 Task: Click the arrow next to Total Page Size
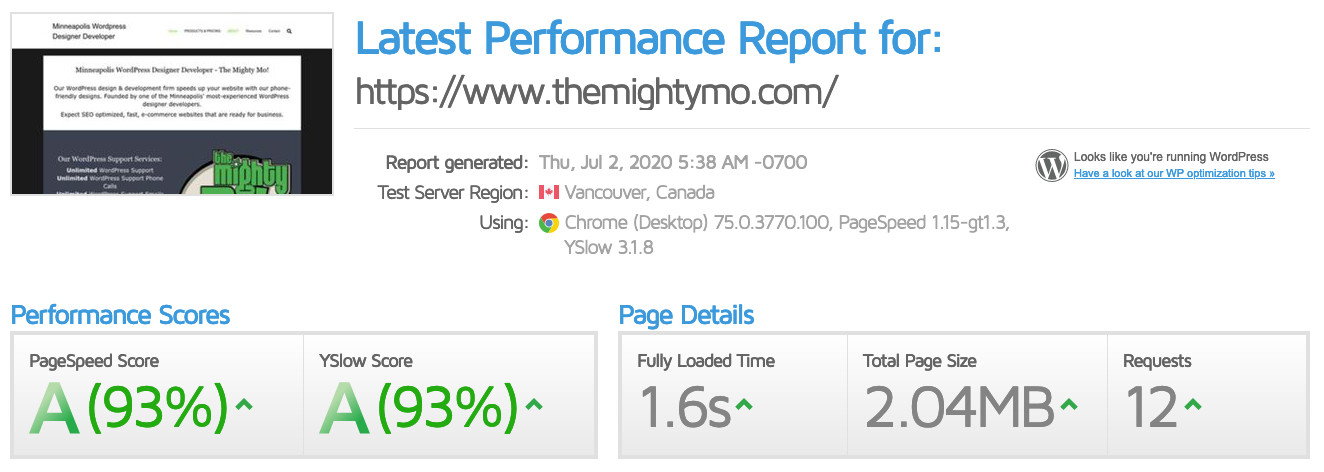[x=1068, y=404]
